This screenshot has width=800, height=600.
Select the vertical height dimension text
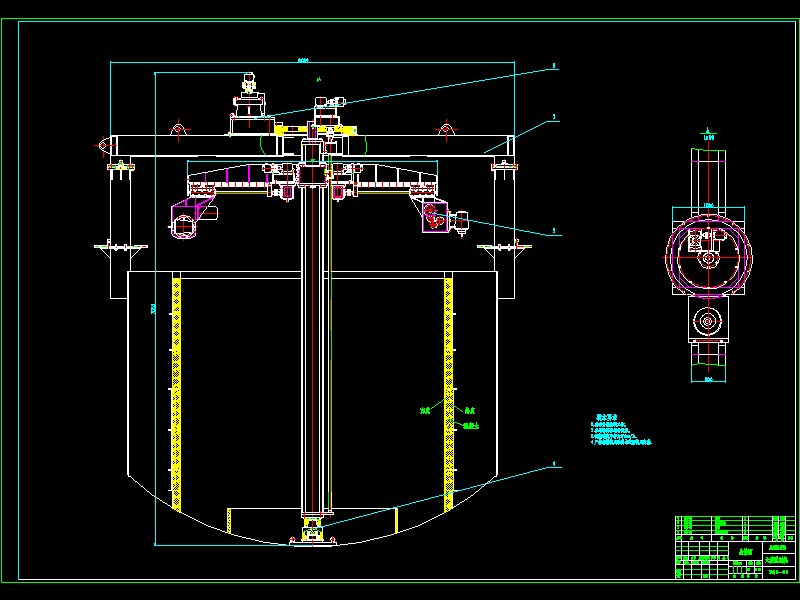tap(154, 309)
